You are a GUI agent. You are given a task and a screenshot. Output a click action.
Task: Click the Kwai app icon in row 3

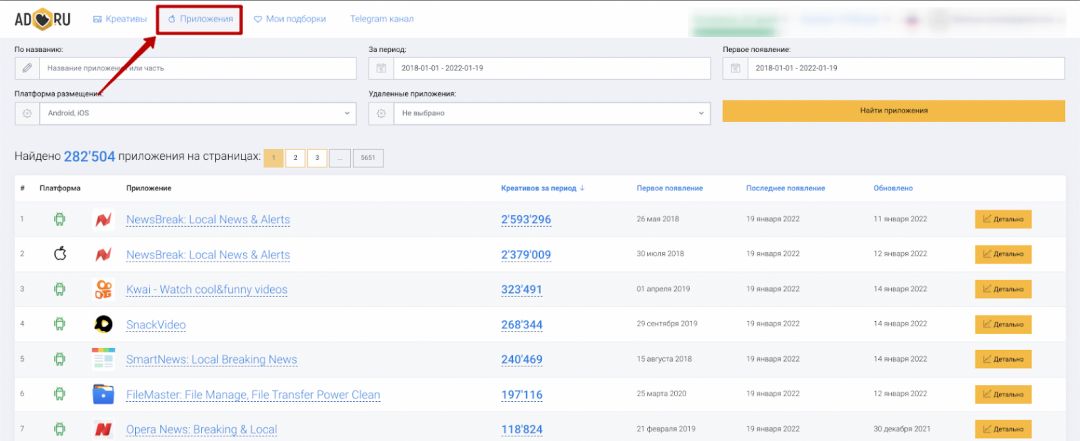(x=103, y=289)
